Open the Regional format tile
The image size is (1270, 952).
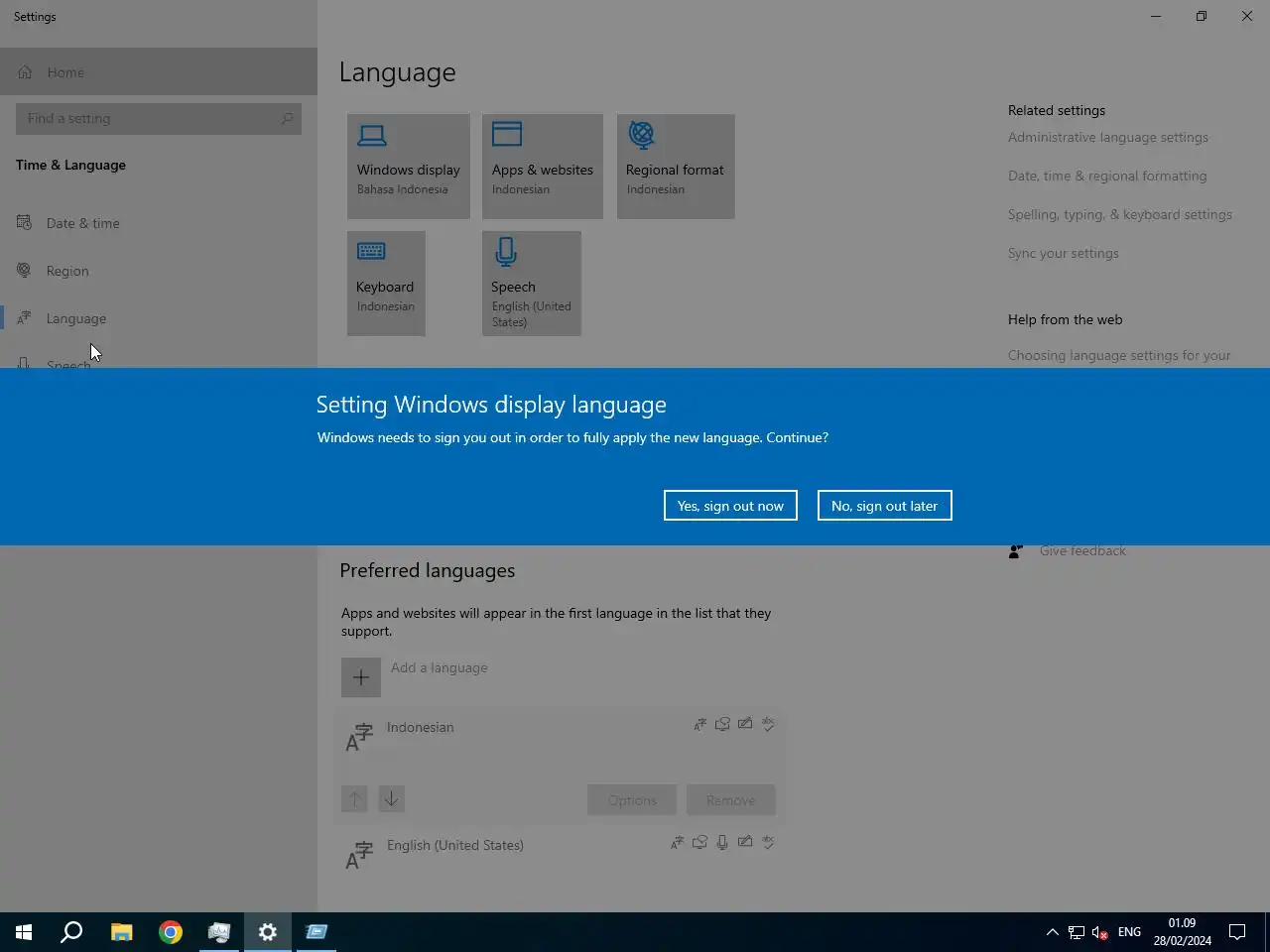pyautogui.click(x=676, y=167)
